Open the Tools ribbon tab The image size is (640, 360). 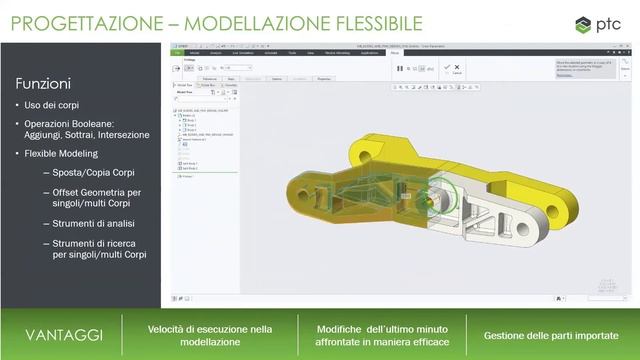292,53
